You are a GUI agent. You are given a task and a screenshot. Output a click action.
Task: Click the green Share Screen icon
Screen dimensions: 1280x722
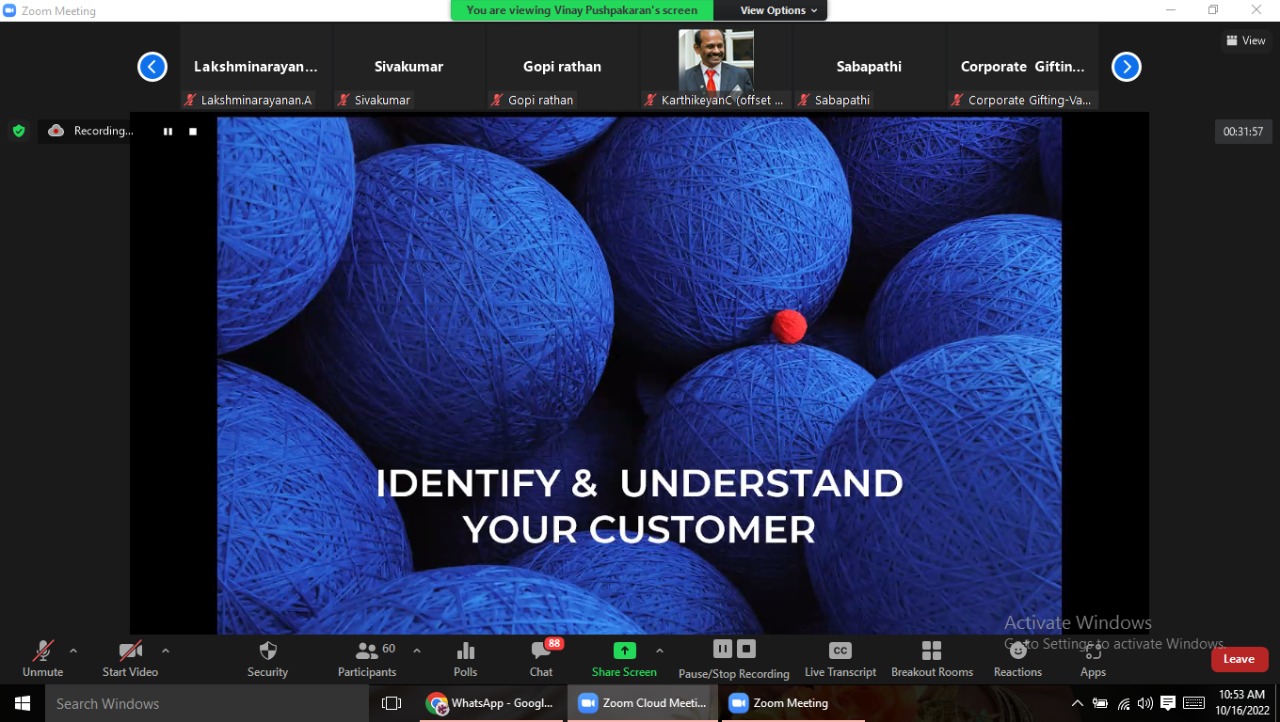click(624, 651)
